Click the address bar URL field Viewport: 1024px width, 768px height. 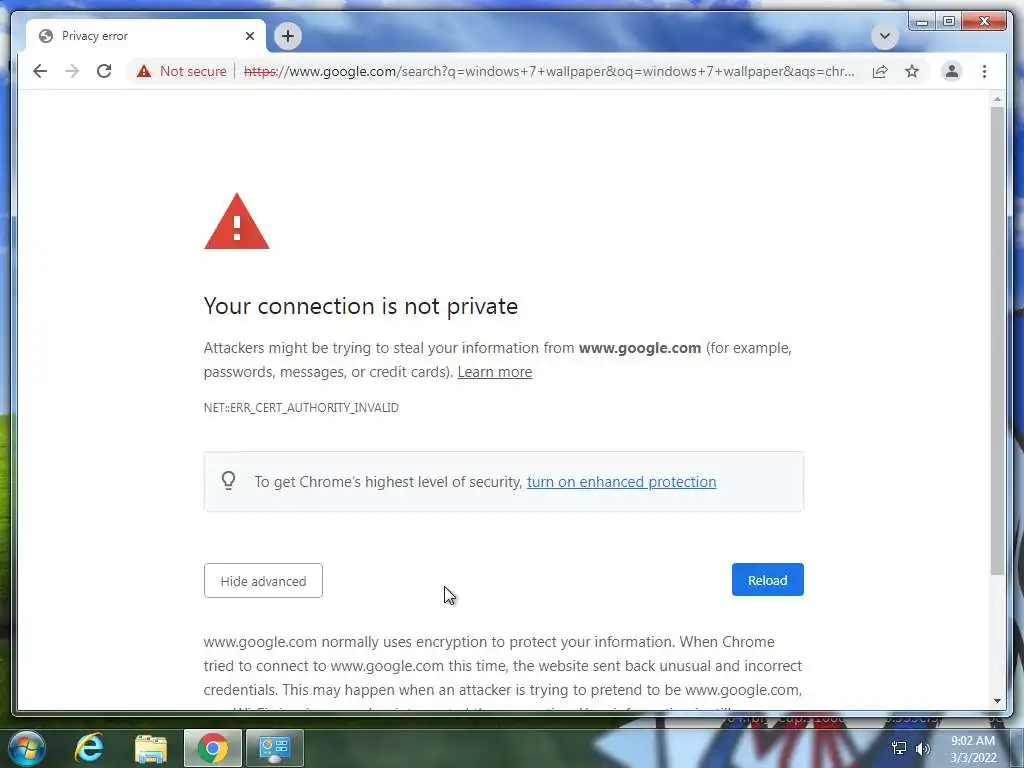(549, 71)
